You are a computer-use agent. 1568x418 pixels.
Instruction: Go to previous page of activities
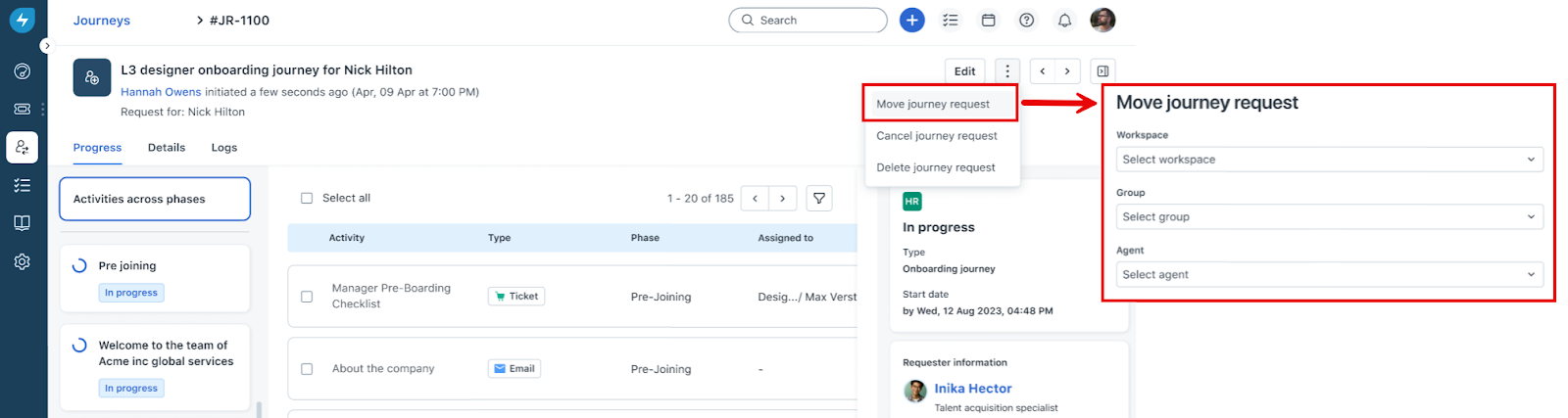755,198
